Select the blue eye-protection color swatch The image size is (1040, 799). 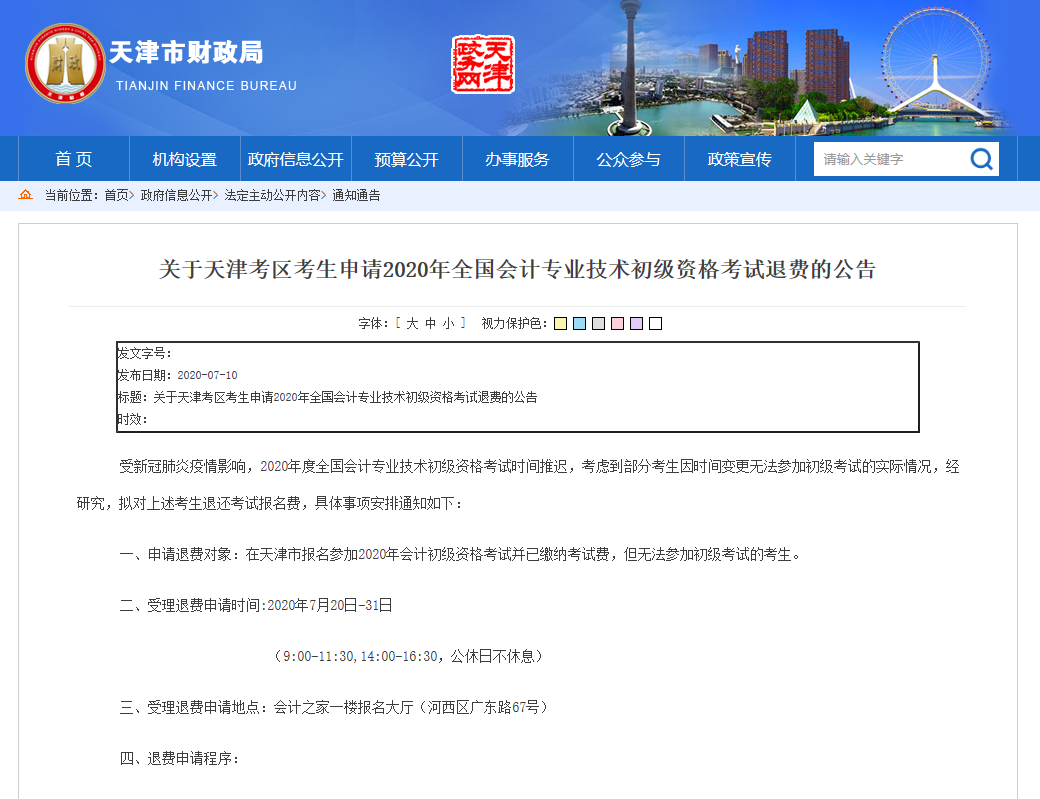(579, 323)
